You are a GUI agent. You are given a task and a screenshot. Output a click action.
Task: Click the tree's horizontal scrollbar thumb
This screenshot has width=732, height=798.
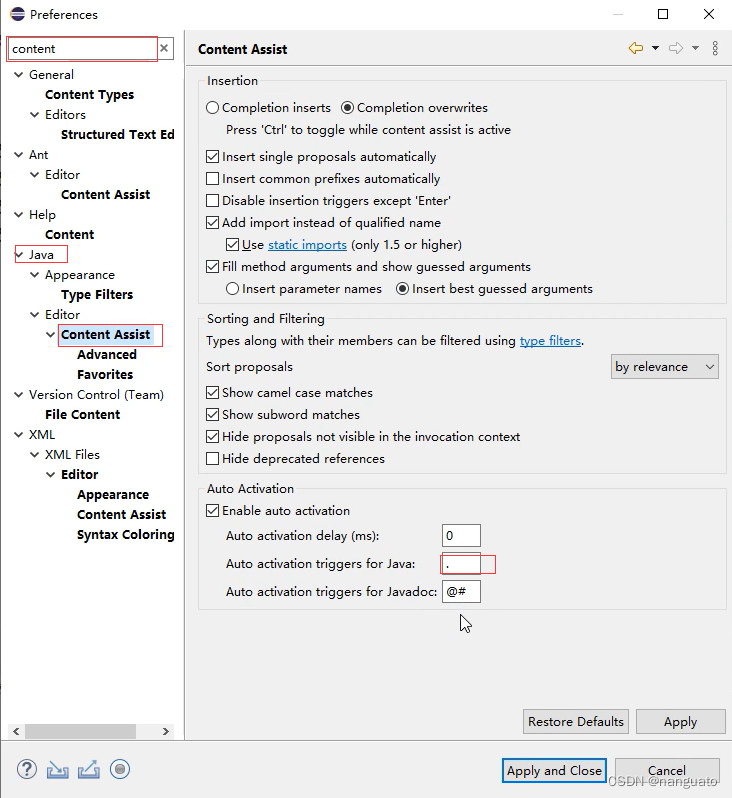[80, 731]
